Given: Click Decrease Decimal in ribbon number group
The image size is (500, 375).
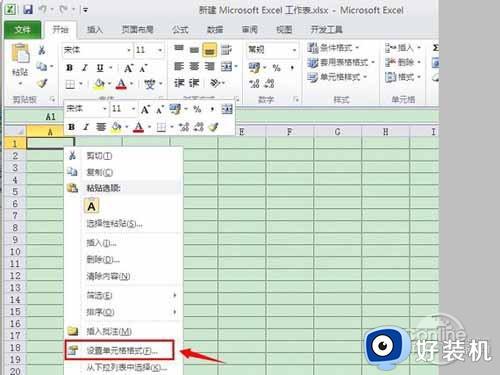Looking at the screenshot, I should point(269,84).
